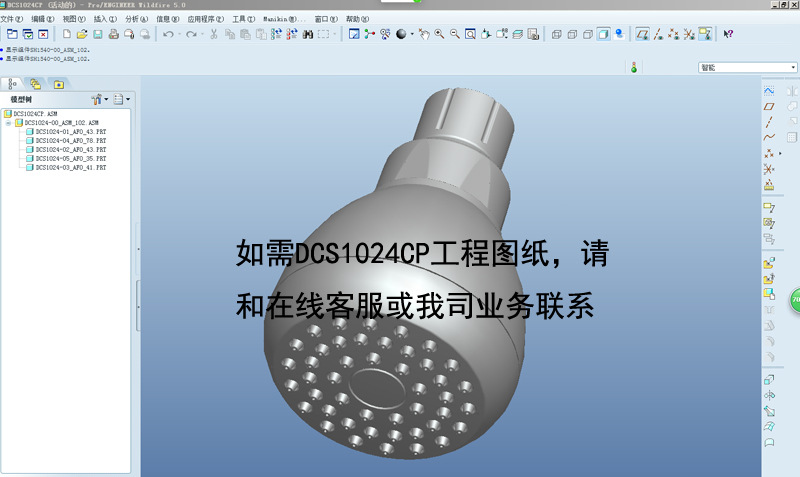800x477 pixels.
Task: Click the Context-sensitive help arrow icon
Action: pyautogui.click(x=728, y=34)
